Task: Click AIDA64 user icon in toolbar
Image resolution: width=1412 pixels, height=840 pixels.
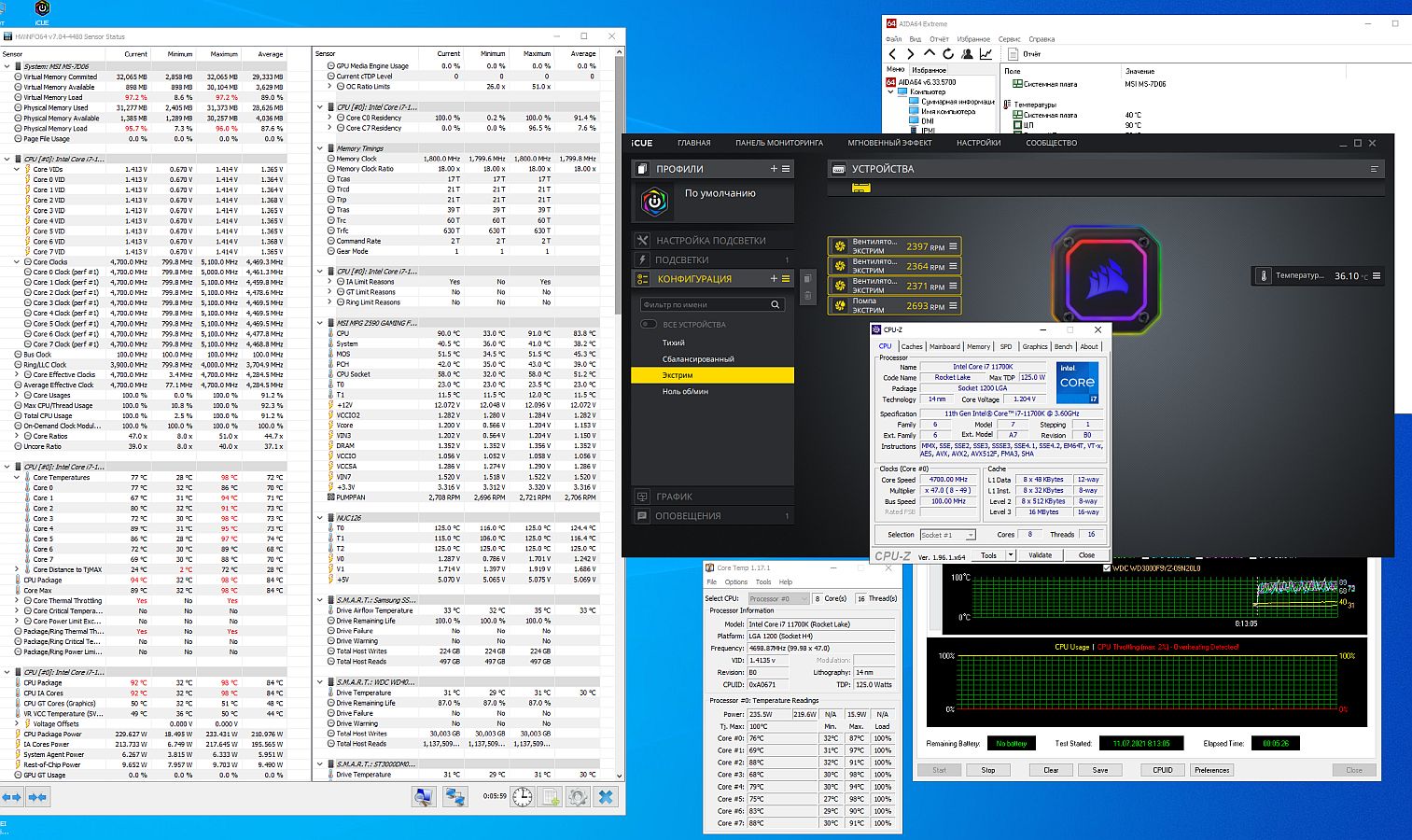Action: tap(967, 54)
